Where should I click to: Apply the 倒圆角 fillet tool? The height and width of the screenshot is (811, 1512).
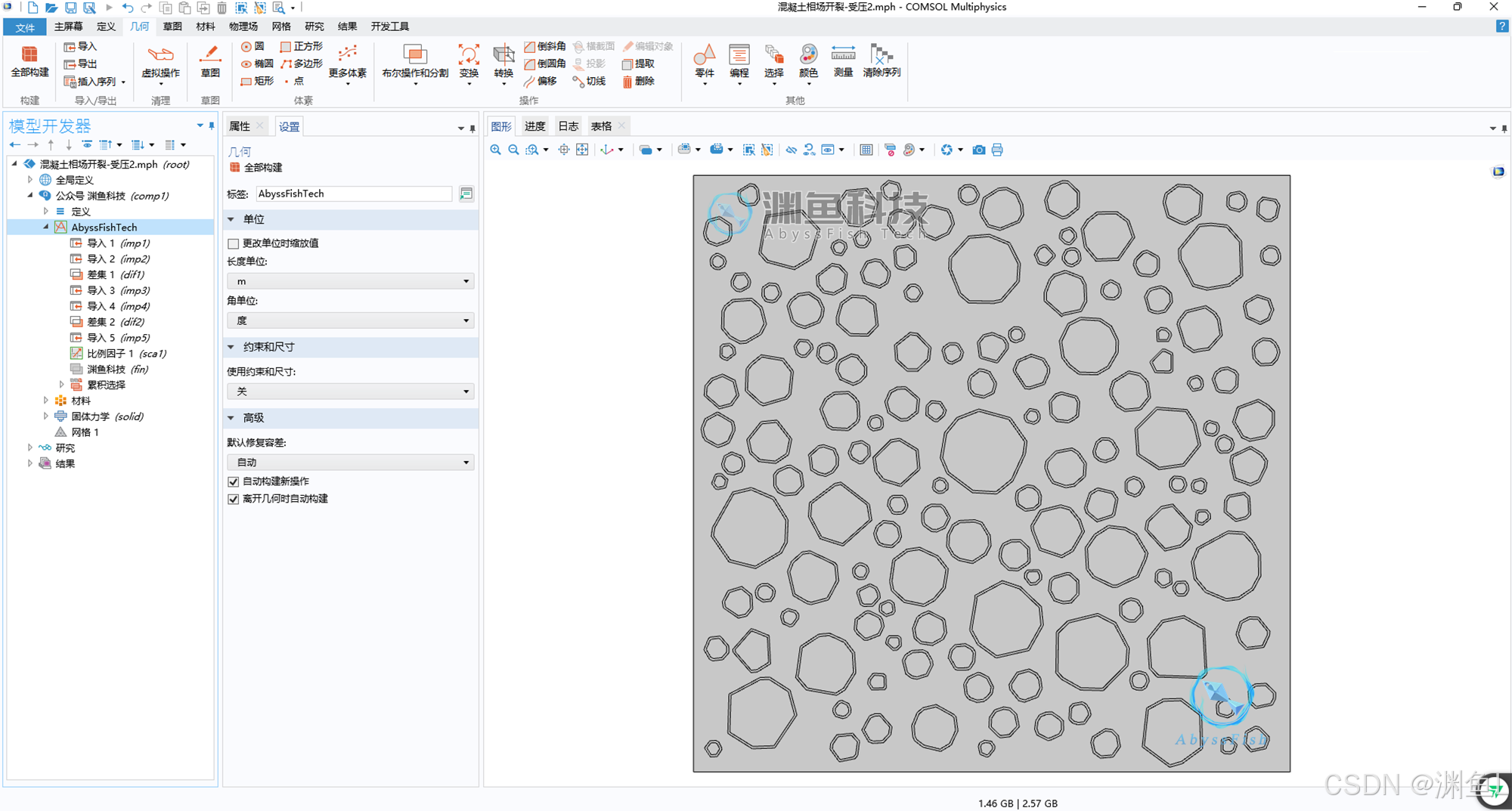coord(544,63)
